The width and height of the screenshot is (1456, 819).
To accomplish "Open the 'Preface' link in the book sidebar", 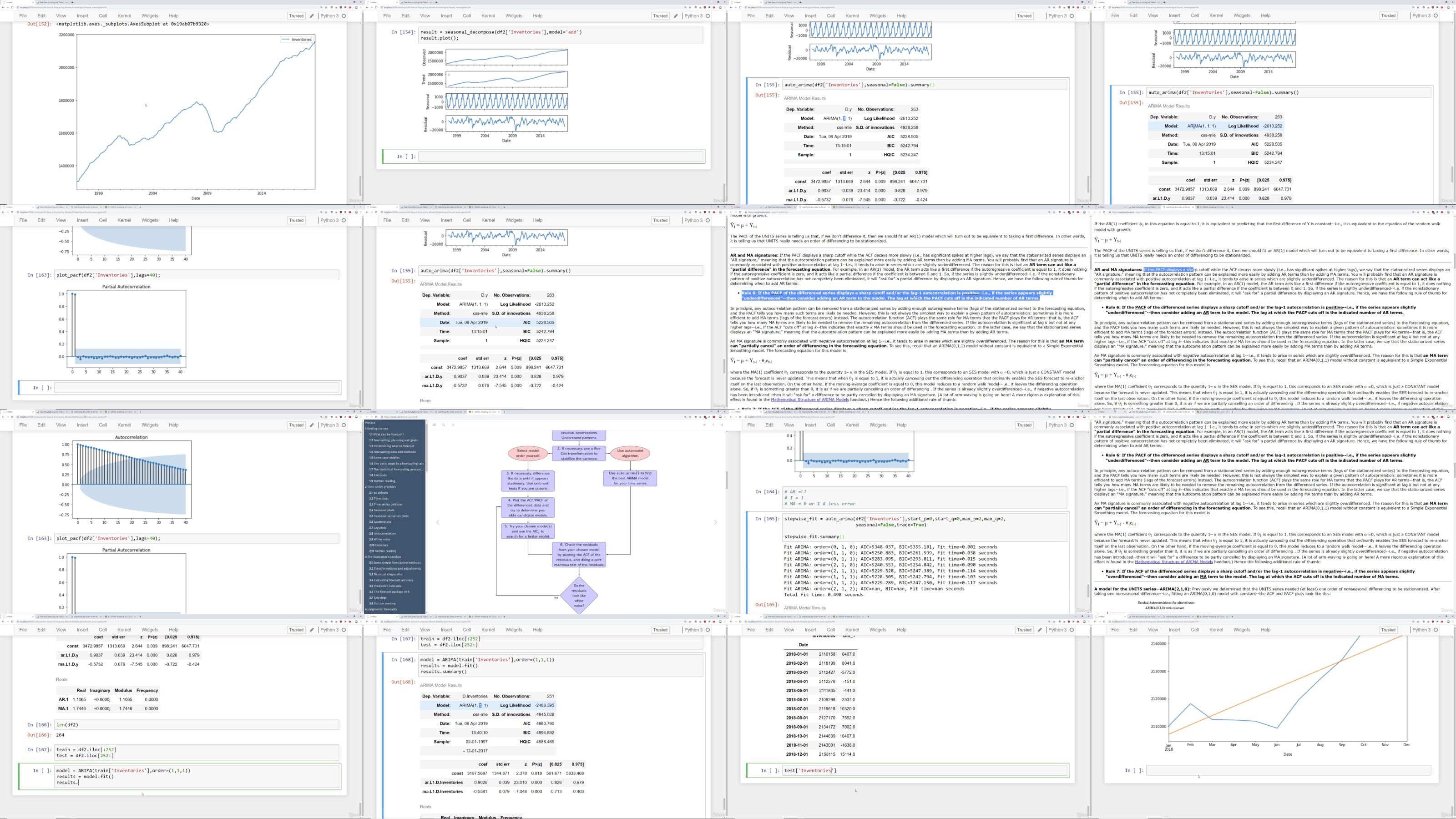I will point(370,423).
